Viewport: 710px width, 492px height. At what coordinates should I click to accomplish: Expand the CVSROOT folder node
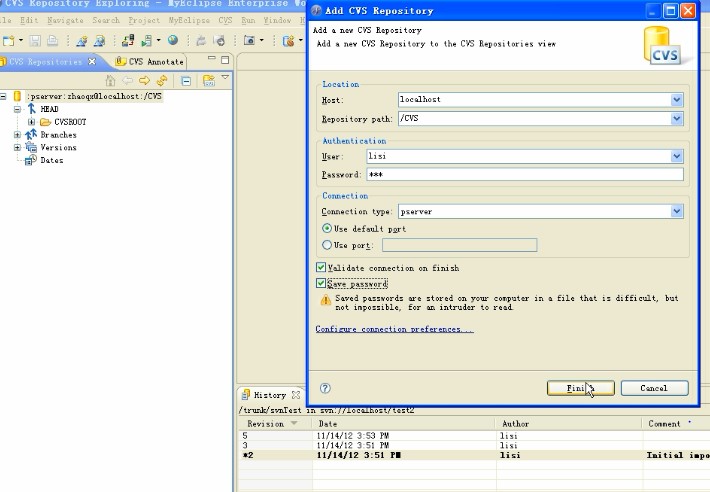click(31, 122)
